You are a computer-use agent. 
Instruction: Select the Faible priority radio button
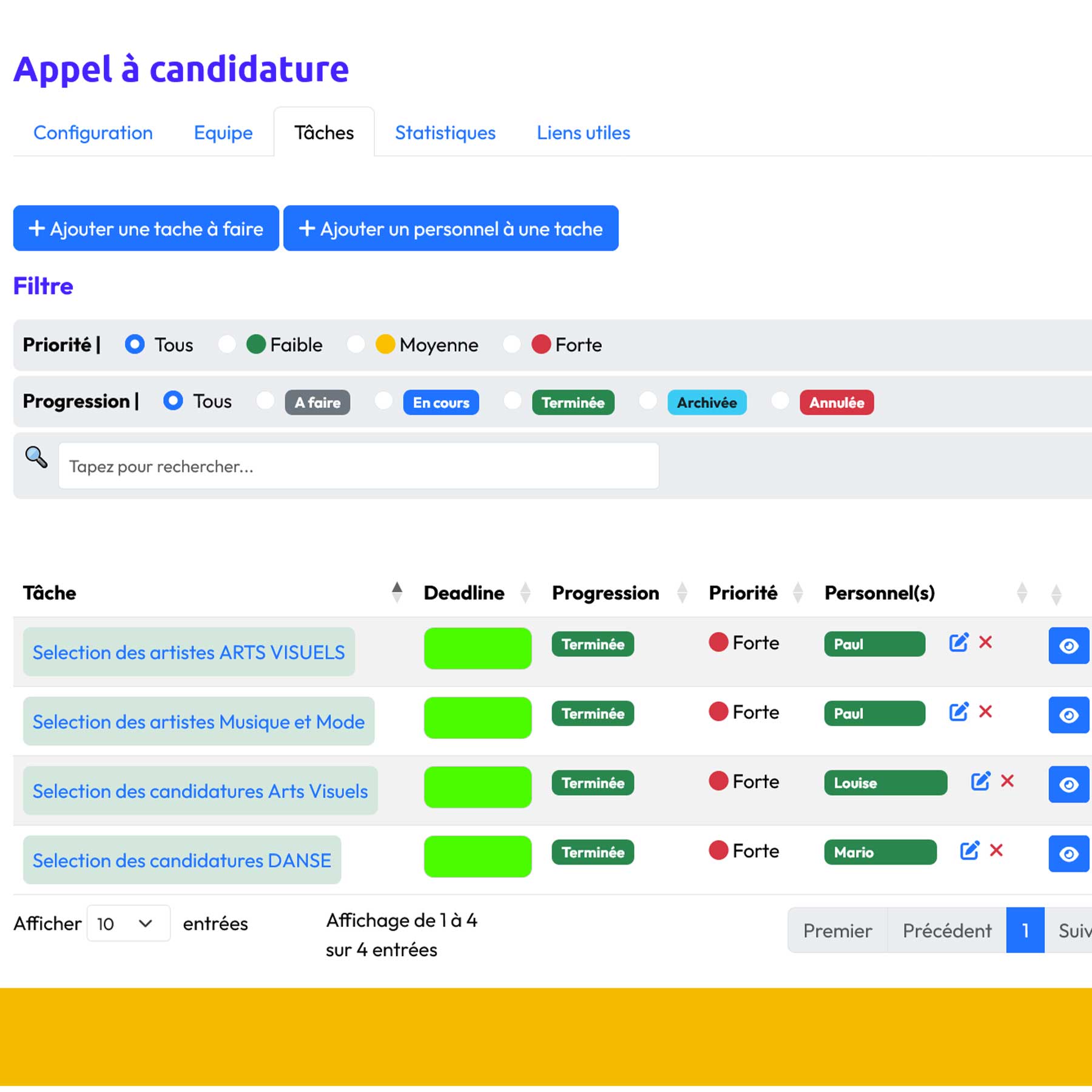(227, 345)
